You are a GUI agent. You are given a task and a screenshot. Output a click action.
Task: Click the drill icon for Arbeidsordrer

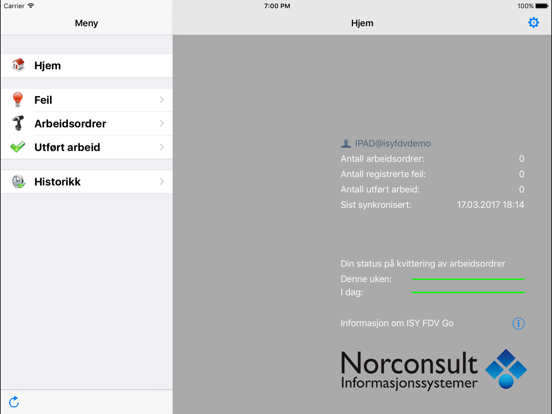pyautogui.click(x=18, y=123)
